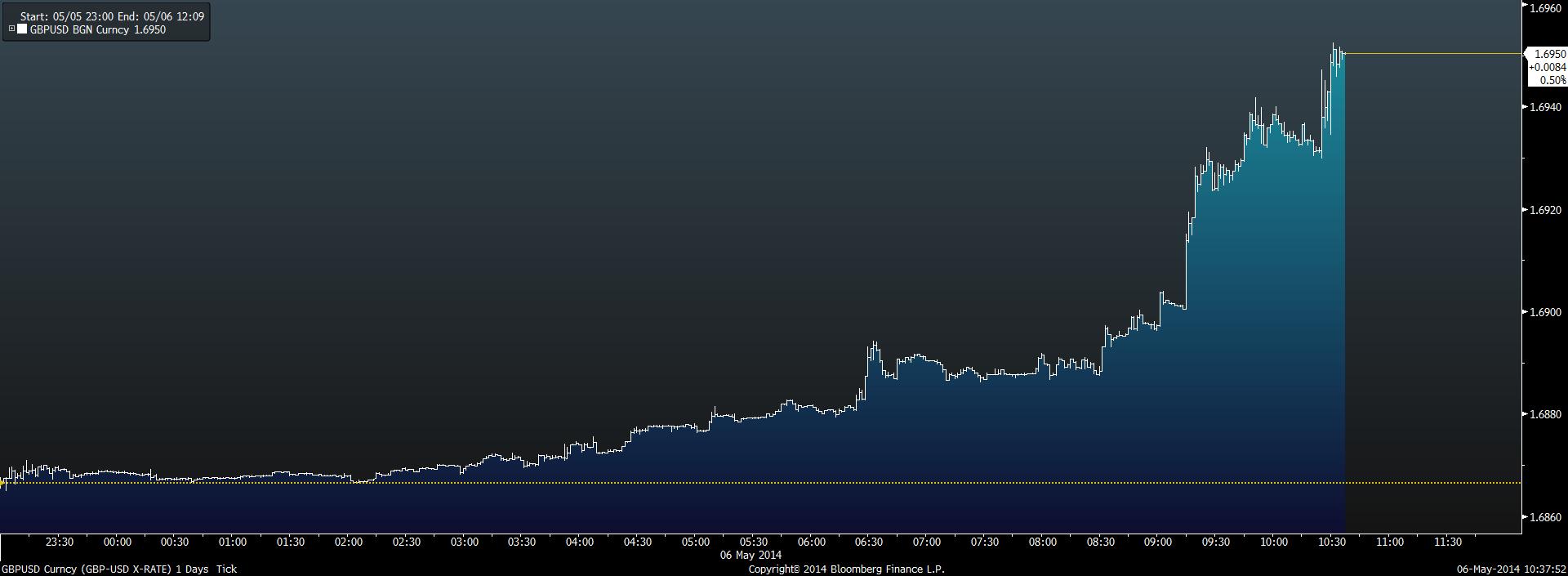The image size is (1568, 576).
Task: Click the 23:30 time axis label
Action: 60,542
